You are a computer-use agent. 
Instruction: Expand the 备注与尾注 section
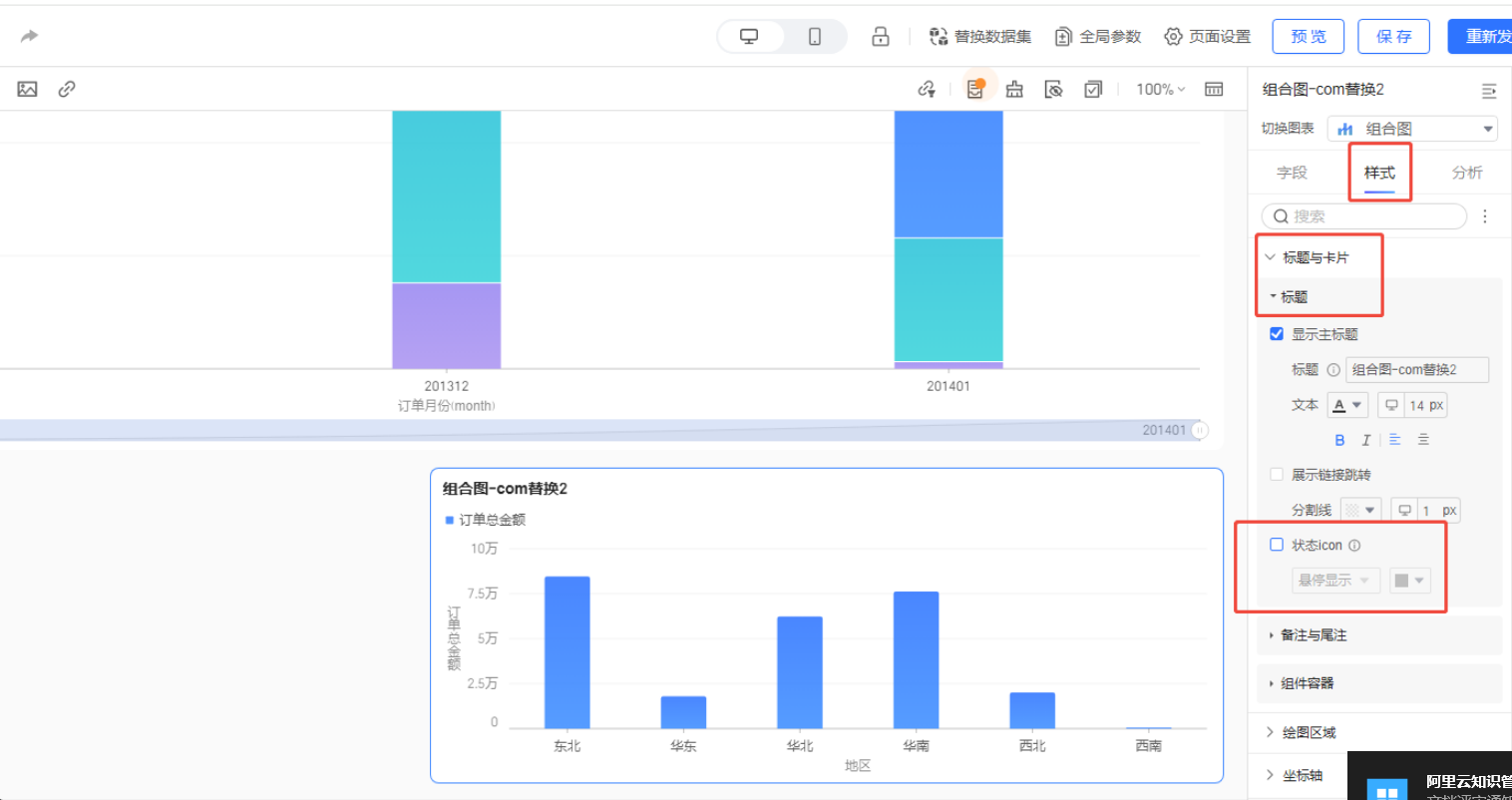1313,635
